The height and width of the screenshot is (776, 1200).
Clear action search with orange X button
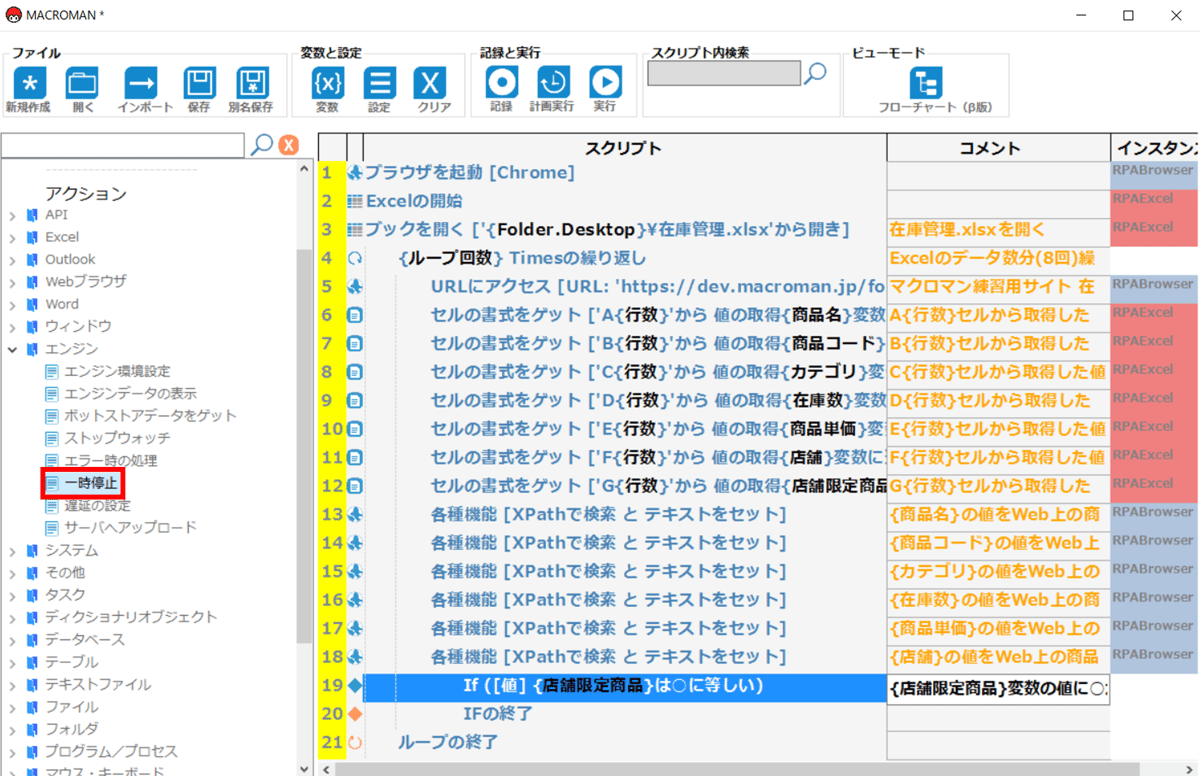(x=288, y=145)
